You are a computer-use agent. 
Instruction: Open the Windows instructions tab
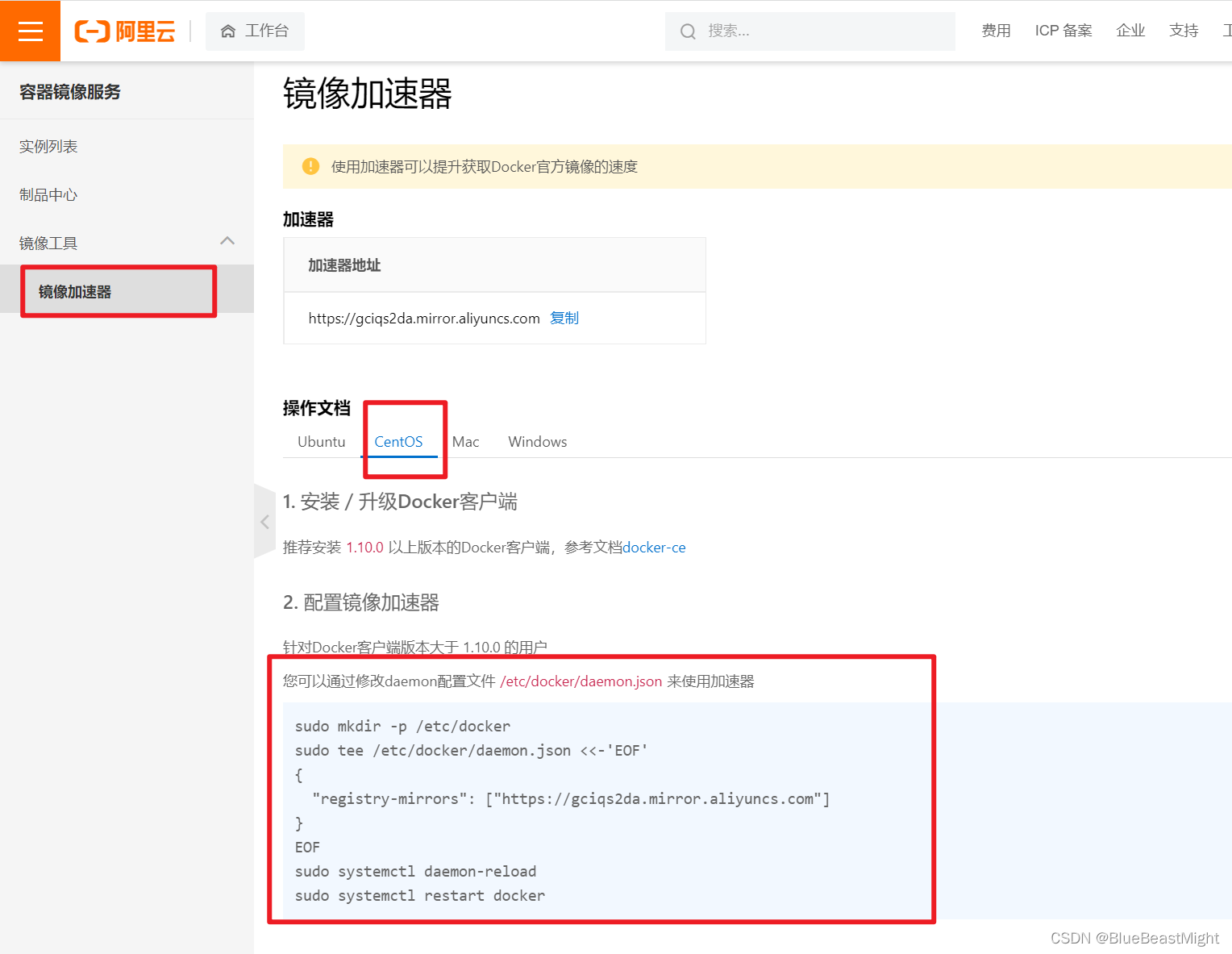click(x=537, y=441)
